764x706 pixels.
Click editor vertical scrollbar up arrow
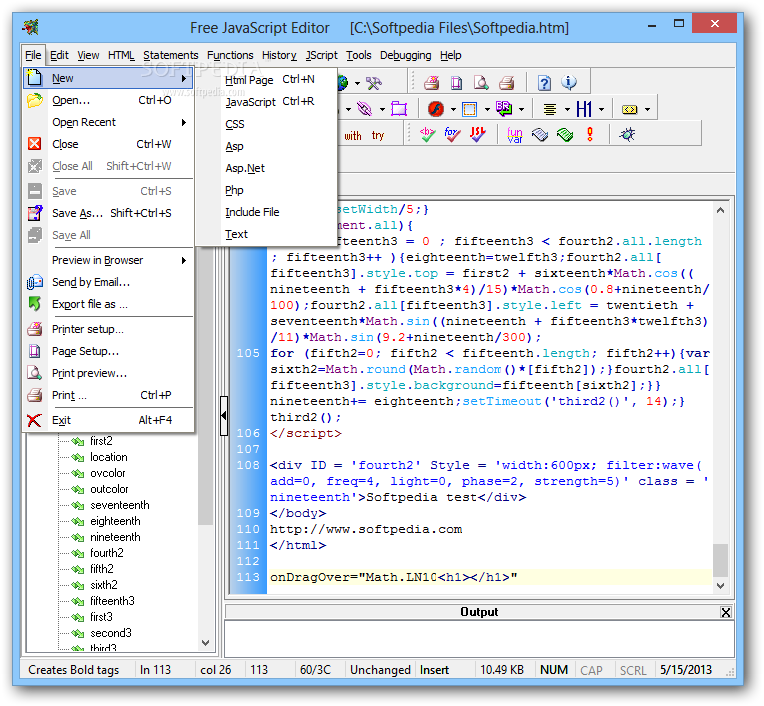(x=720, y=210)
